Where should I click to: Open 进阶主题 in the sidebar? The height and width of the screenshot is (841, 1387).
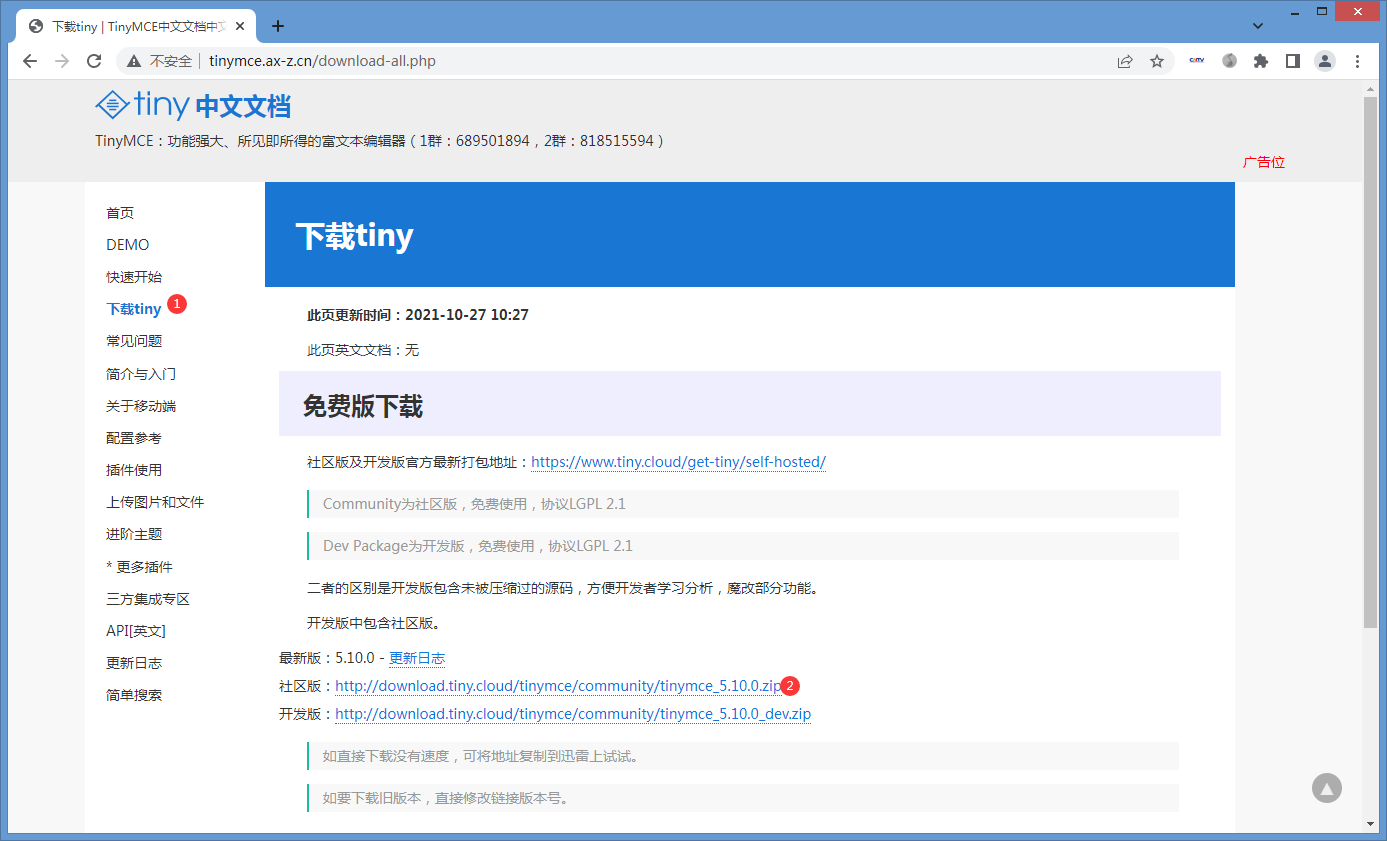point(134,534)
